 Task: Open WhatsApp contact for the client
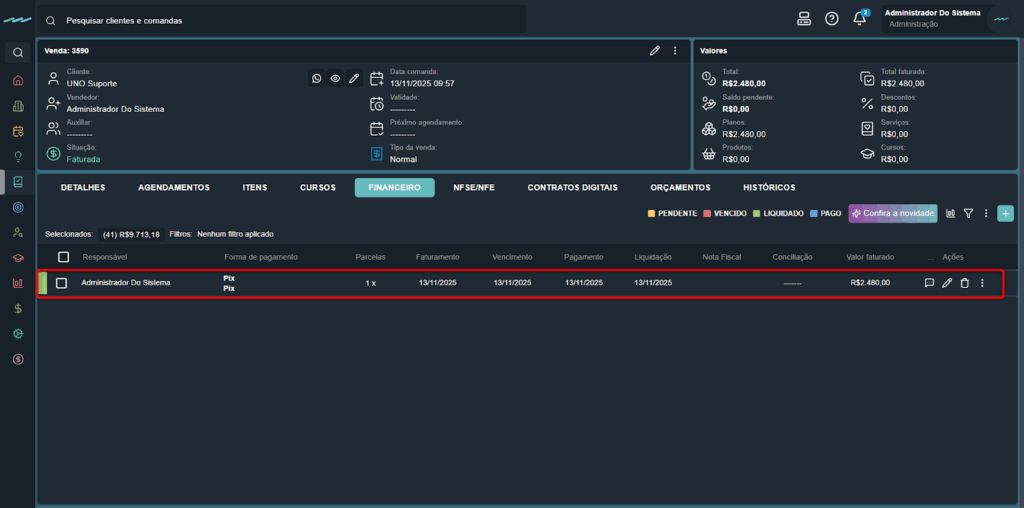317,78
